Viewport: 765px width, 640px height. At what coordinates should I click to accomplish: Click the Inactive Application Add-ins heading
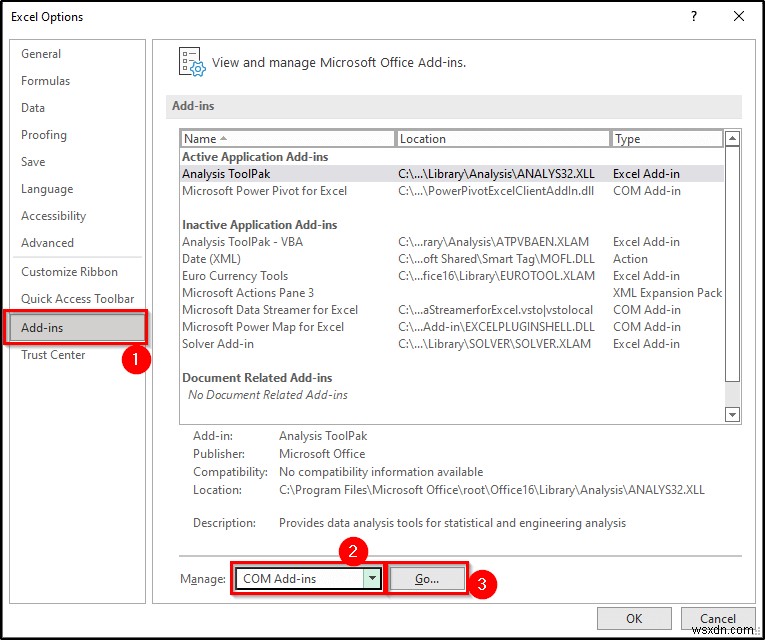click(260, 225)
